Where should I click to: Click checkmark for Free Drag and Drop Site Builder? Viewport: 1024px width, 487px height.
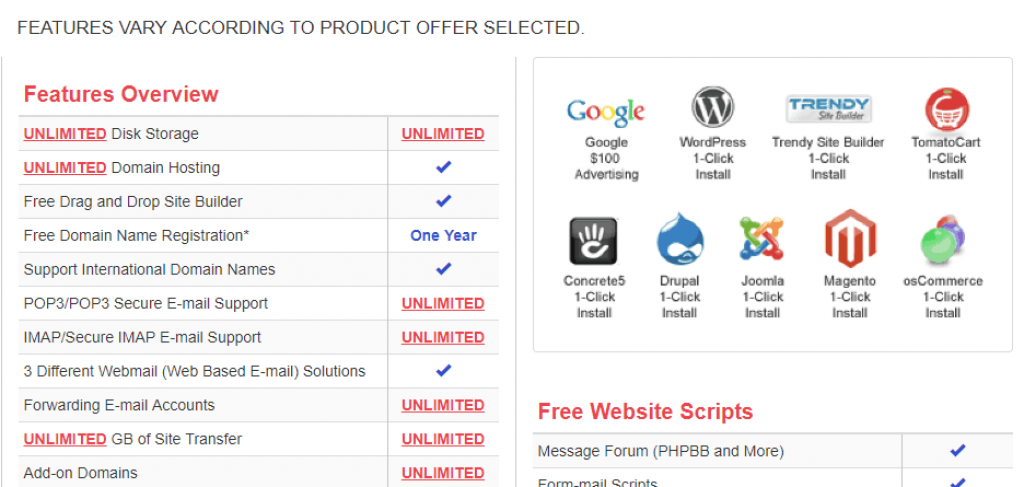pyautogui.click(x=443, y=201)
